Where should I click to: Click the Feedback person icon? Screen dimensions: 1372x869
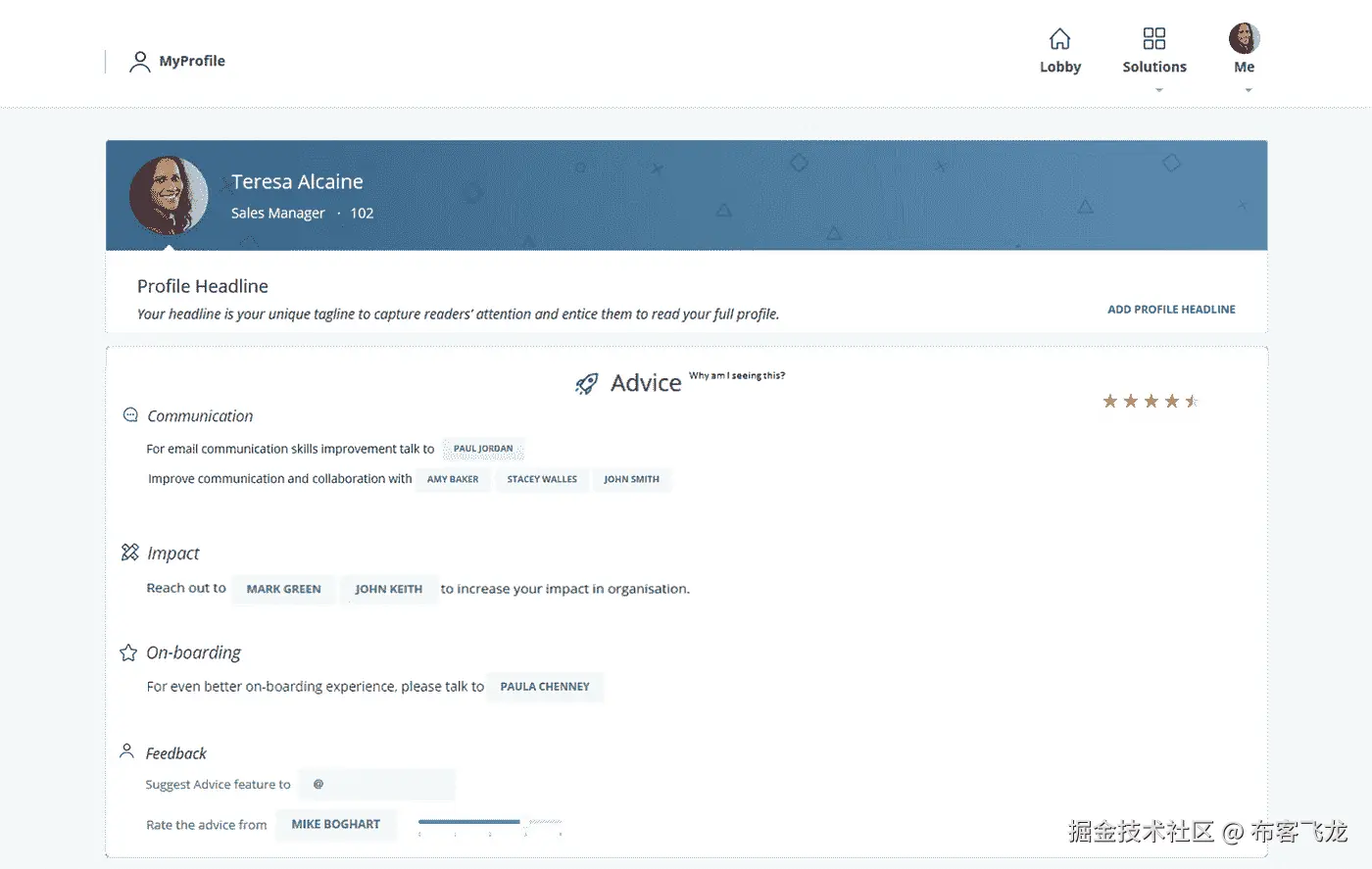(x=126, y=751)
